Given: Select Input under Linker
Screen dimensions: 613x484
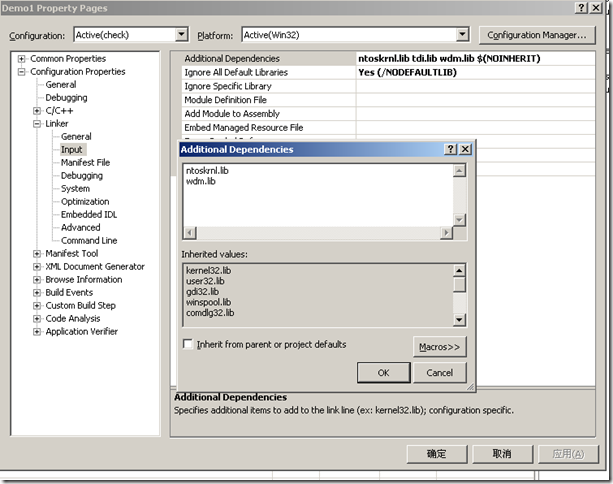Looking at the screenshot, I should click(72, 149).
